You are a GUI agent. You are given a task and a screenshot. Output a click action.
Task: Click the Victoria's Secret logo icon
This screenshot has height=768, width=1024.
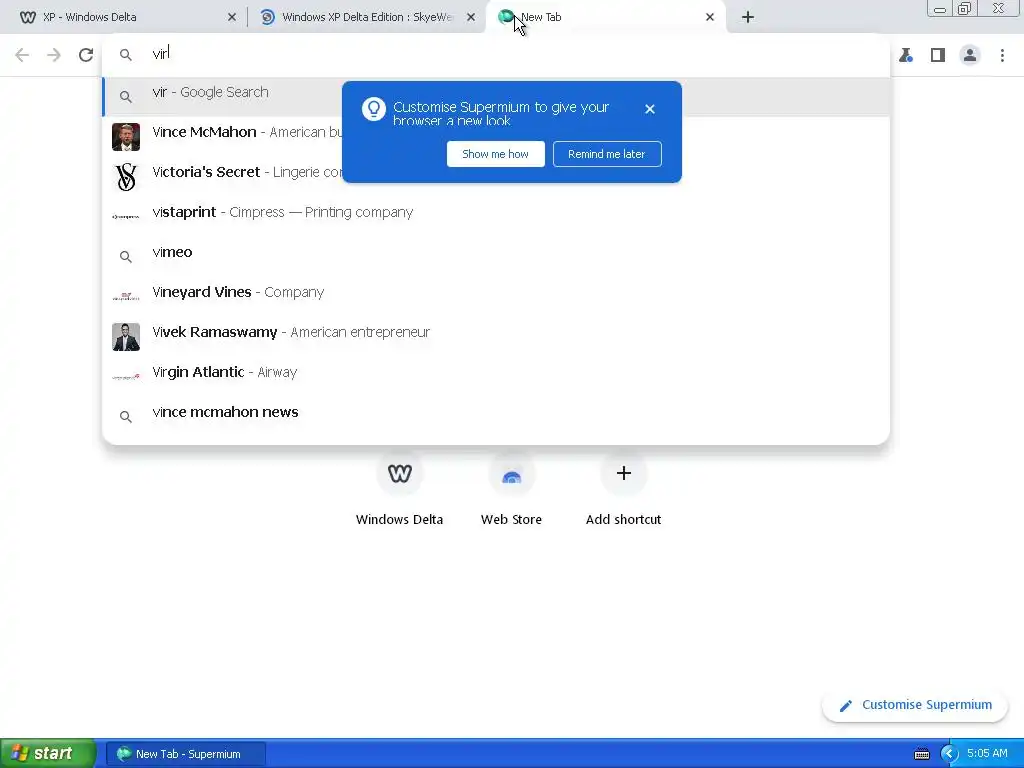click(125, 177)
